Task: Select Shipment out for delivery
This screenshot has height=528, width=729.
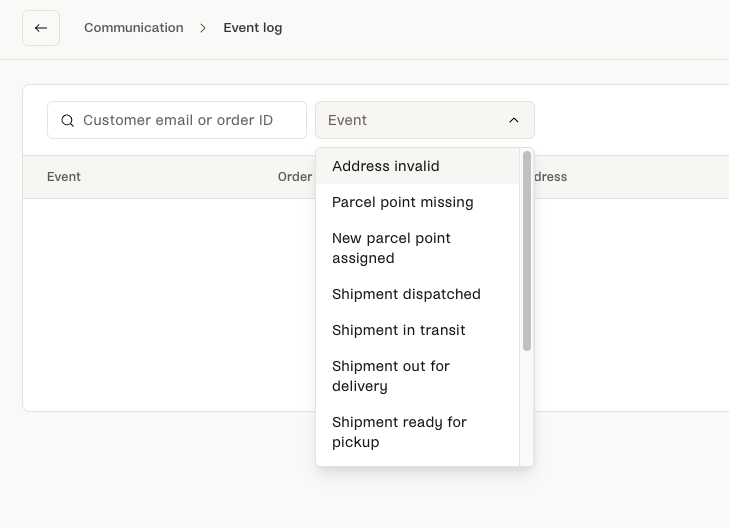Action: [391, 376]
